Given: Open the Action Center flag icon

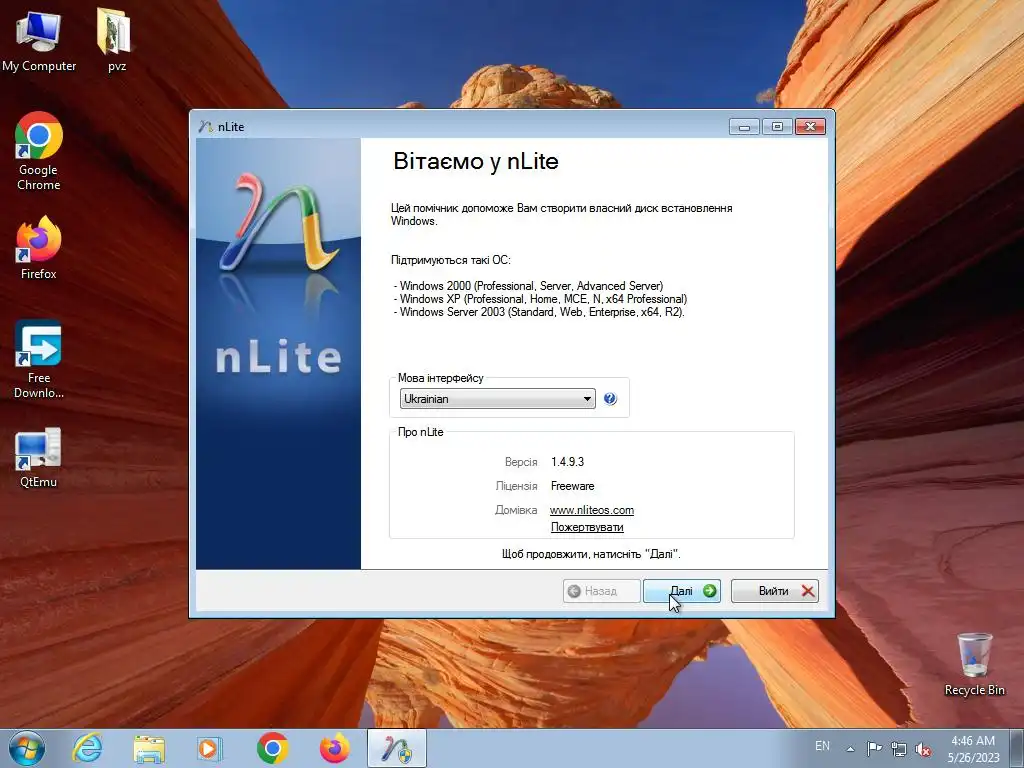Looking at the screenshot, I should 874,748.
